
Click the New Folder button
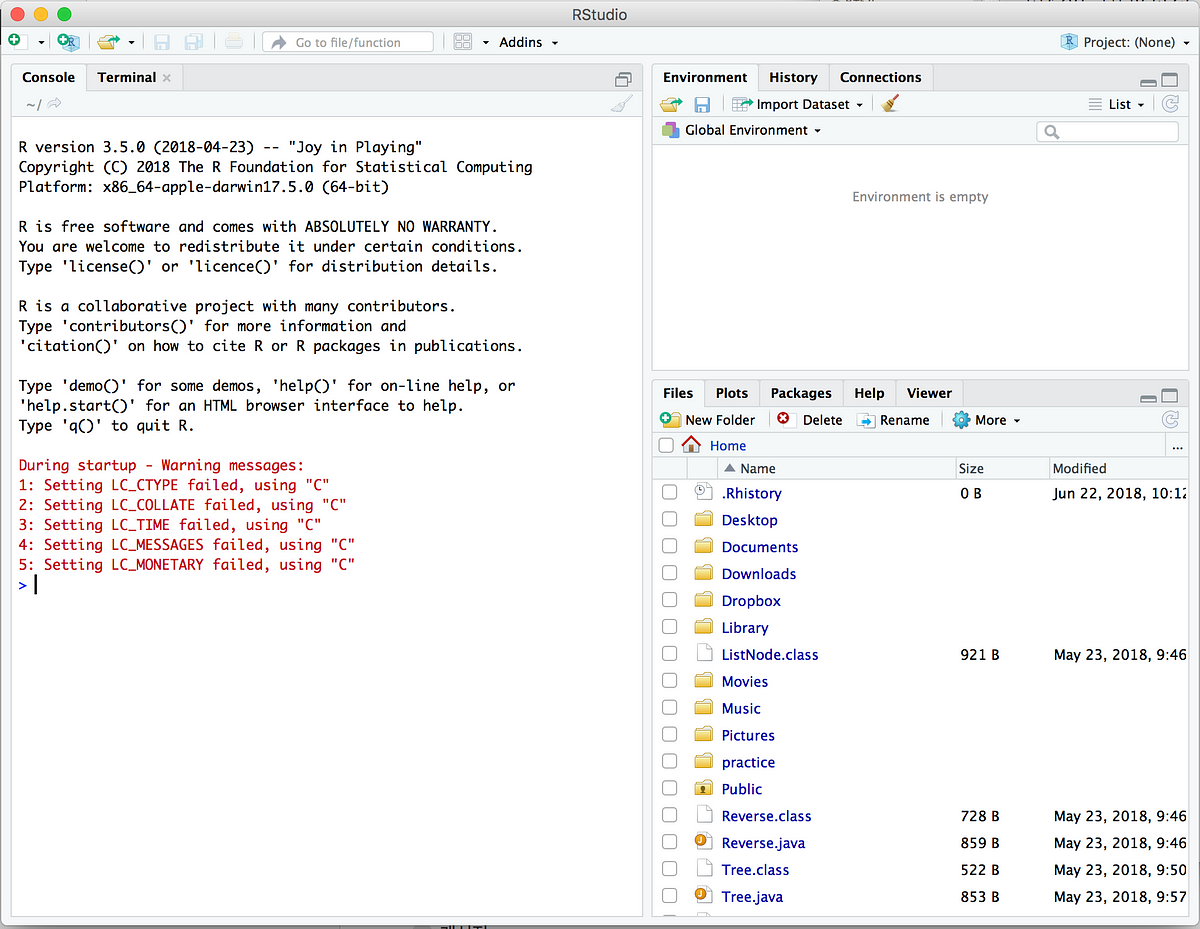coord(708,420)
